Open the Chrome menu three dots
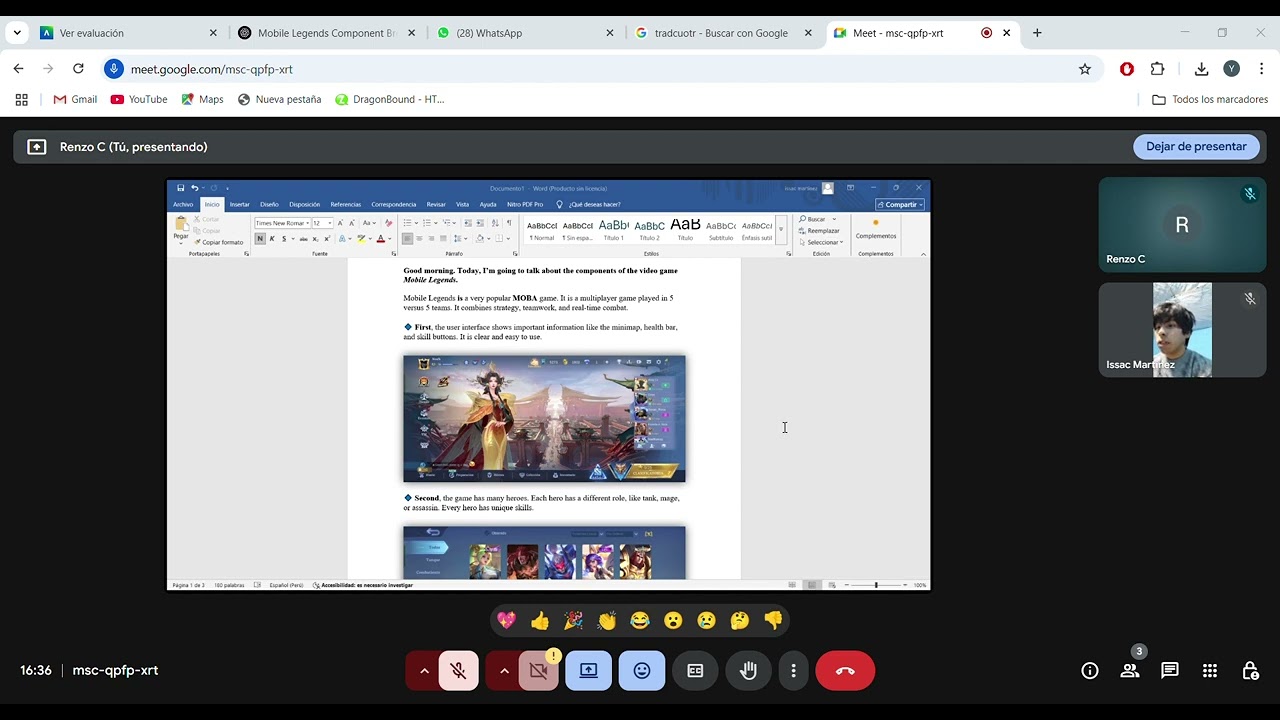Image resolution: width=1280 pixels, height=720 pixels. click(1261, 69)
